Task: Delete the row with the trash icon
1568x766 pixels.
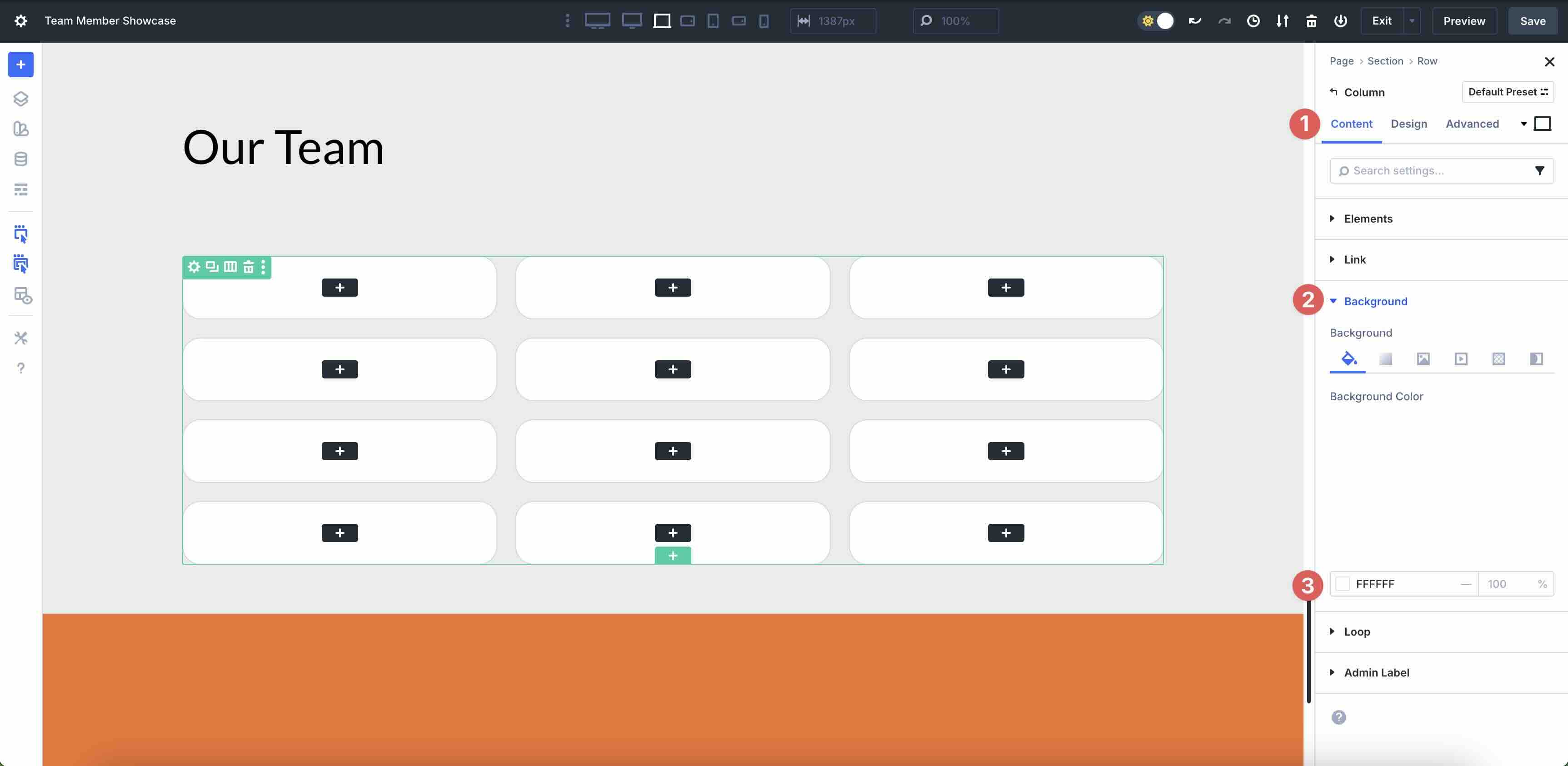Action: click(x=248, y=267)
